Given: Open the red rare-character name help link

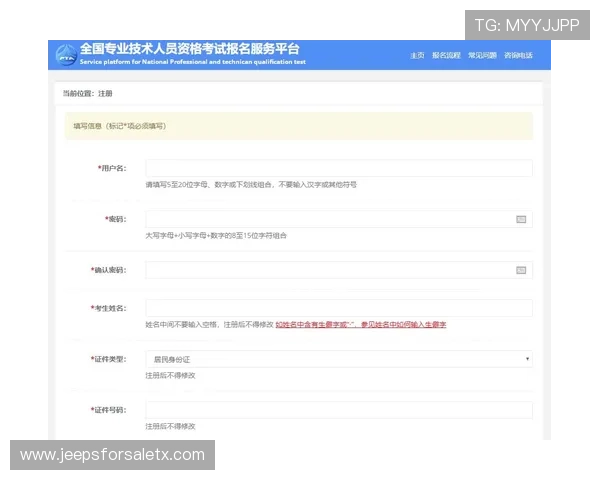Looking at the screenshot, I should click(361, 325).
